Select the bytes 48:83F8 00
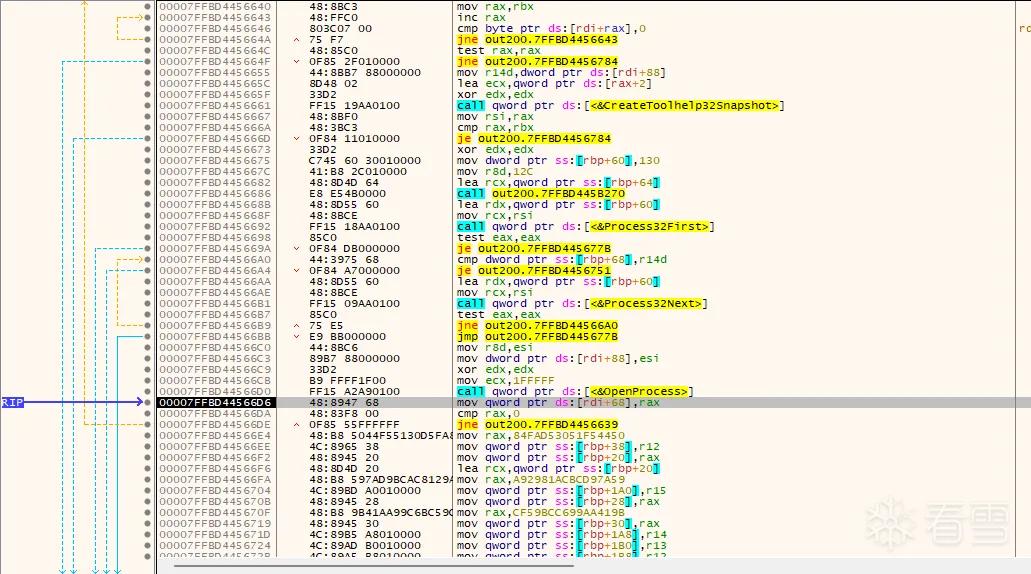Image resolution: width=1031 pixels, height=574 pixels. [344, 414]
